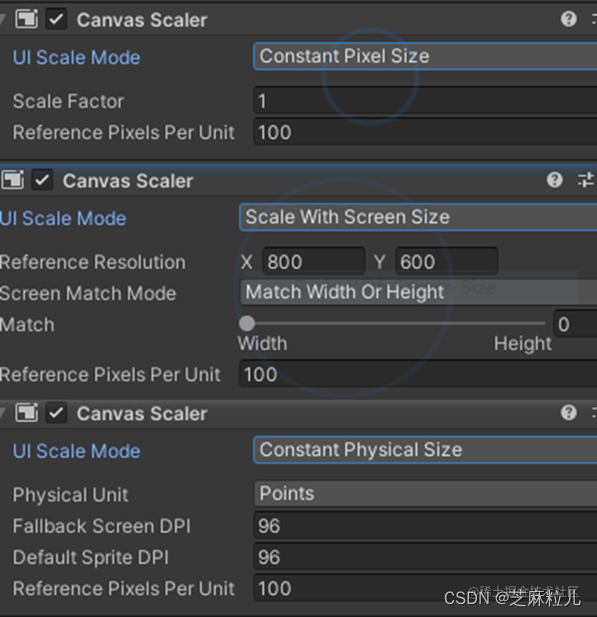The height and width of the screenshot is (617, 597).
Task: Open the Scale With Screen Size dropdown
Action: [418, 217]
